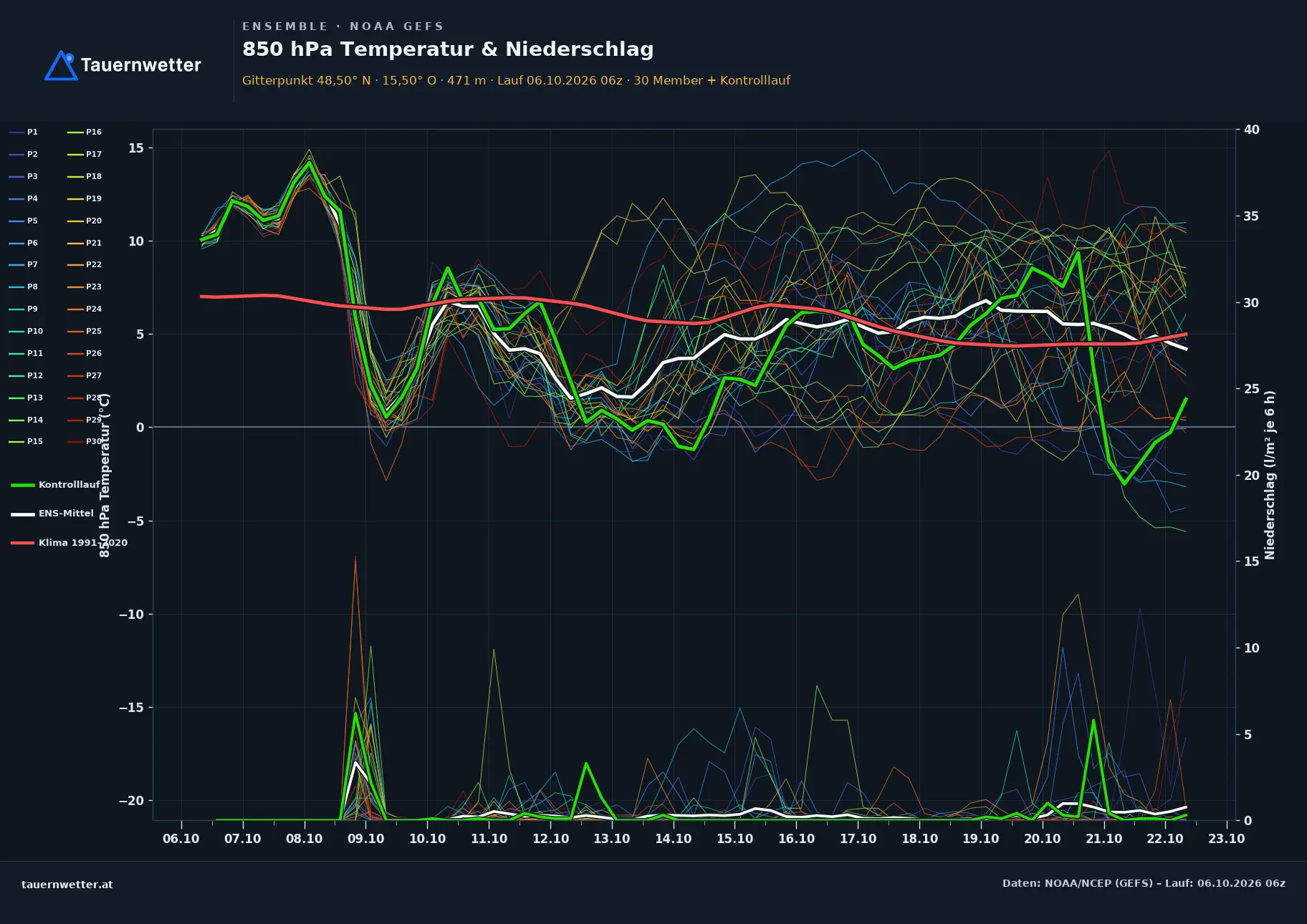Click the P23 legend label
1307x924 pixels.
(x=94, y=287)
